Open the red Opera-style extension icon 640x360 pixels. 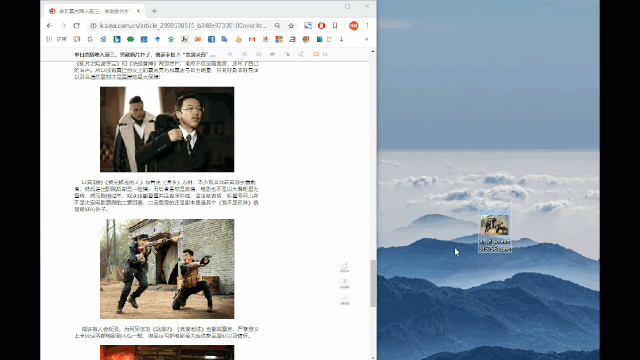point(321,26)
